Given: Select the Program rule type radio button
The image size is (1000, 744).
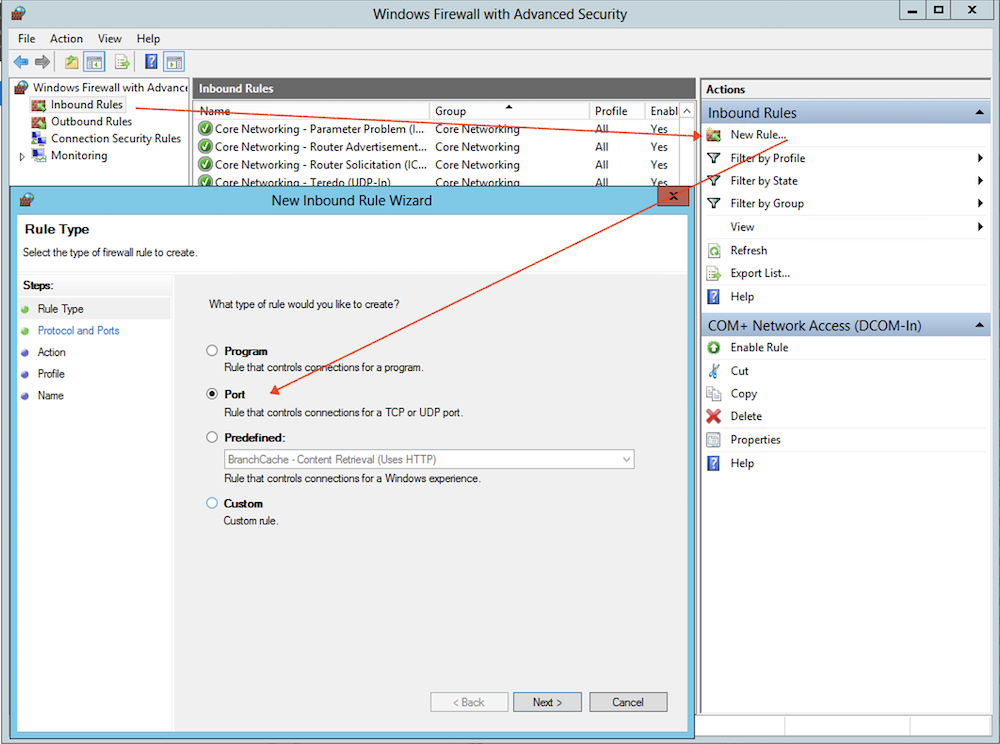Looking at the screenshot, I should pyautogui.click(x=212, y=351).
